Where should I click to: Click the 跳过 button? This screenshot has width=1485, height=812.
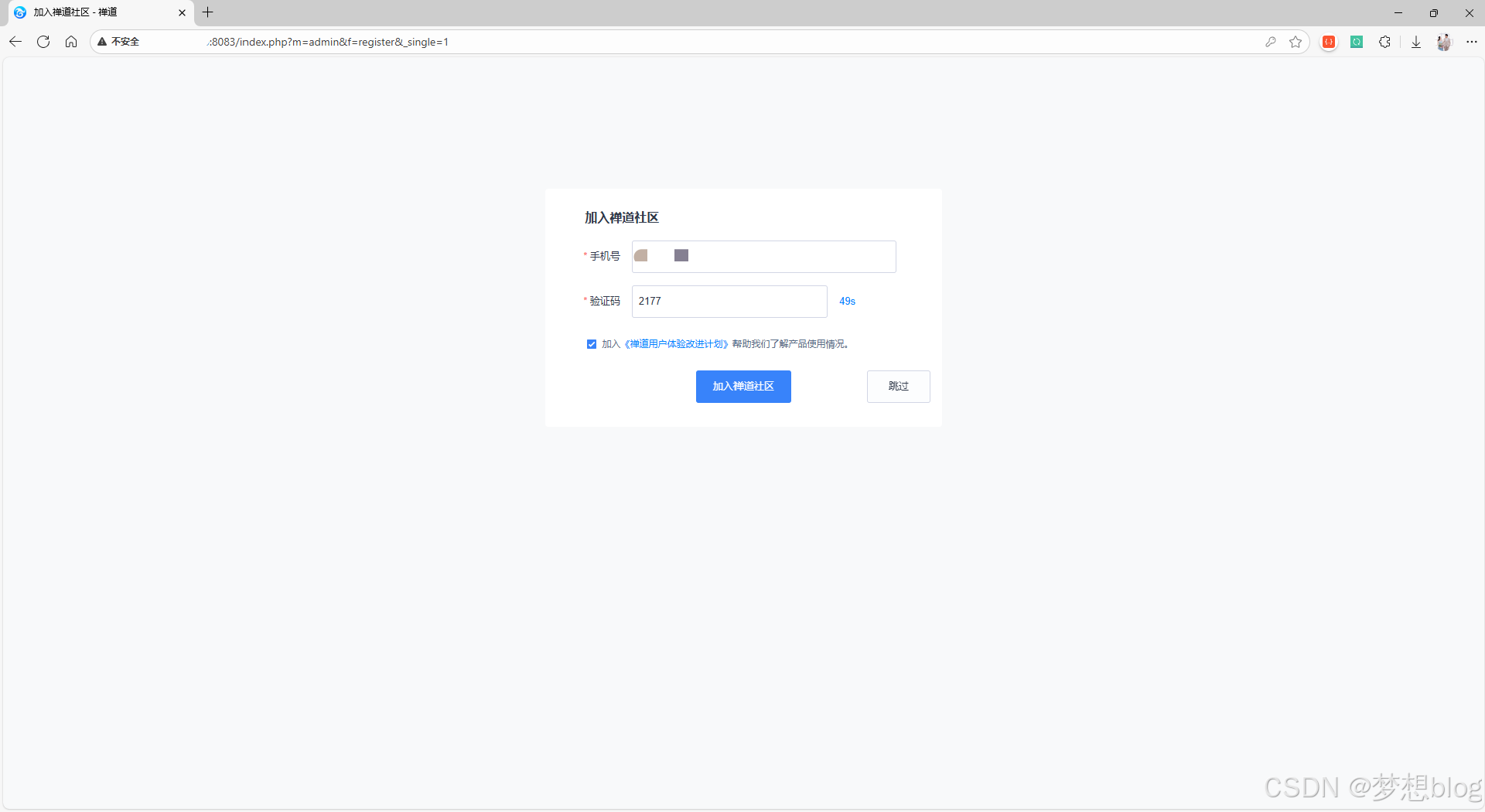(x=899, y=387)
